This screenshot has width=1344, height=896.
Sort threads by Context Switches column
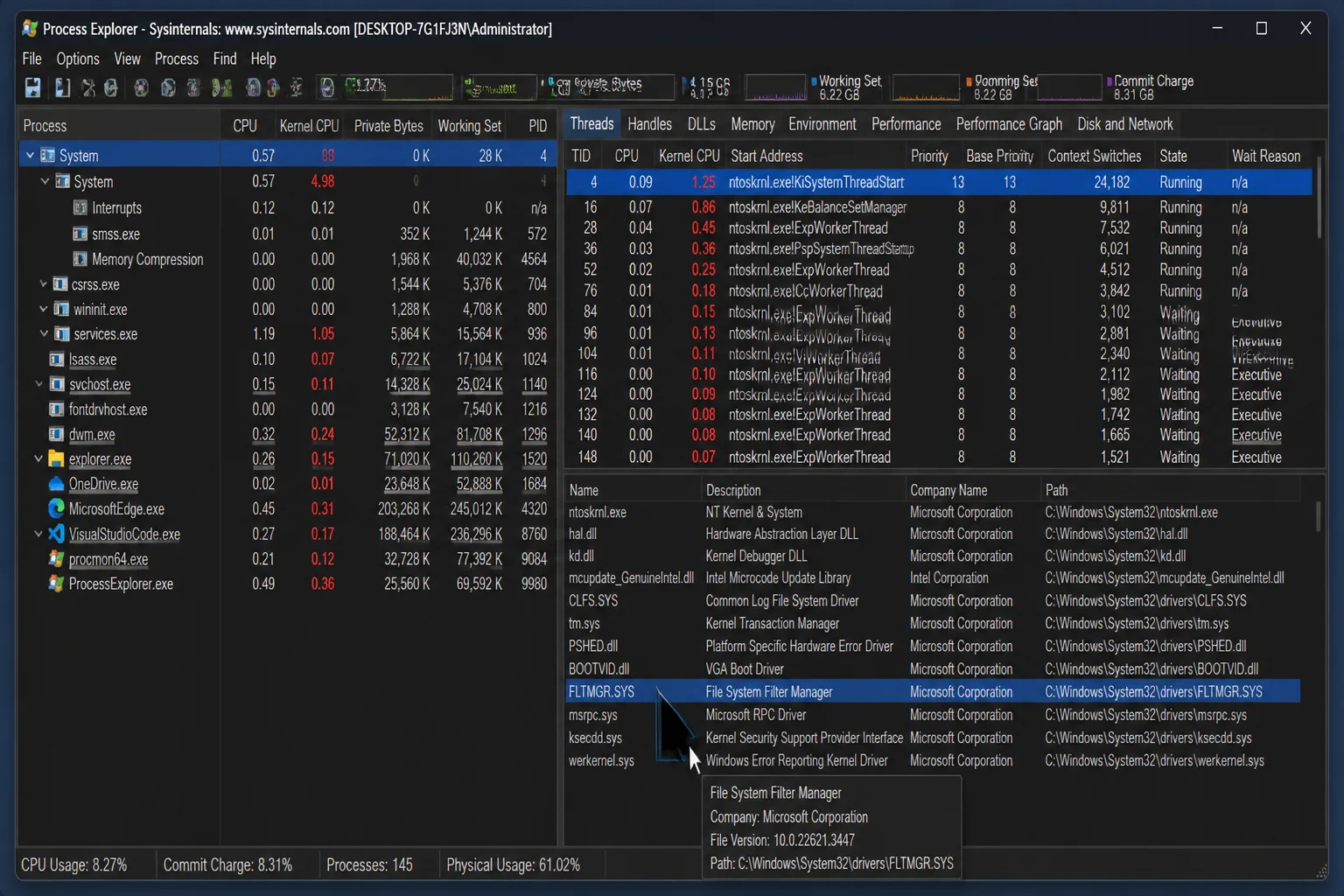[x=1095, y=157]
